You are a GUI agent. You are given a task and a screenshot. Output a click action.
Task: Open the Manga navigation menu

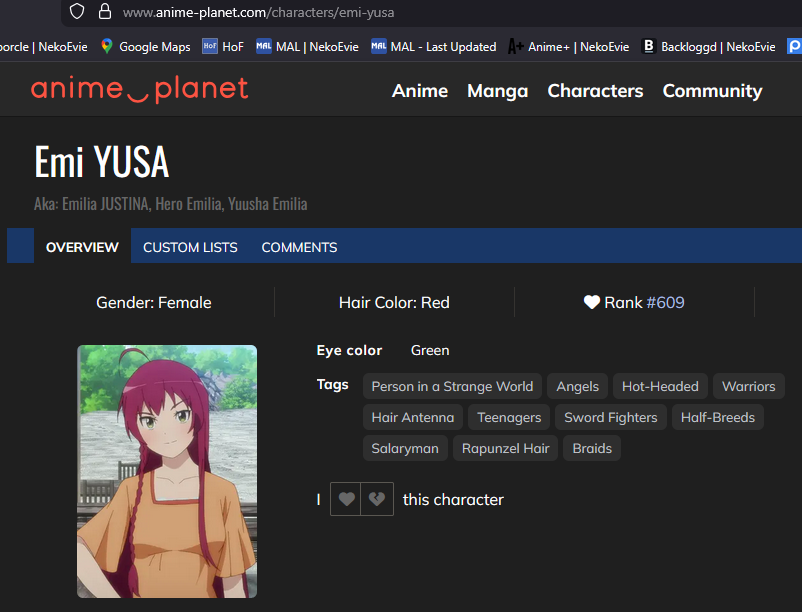[498, 90]
